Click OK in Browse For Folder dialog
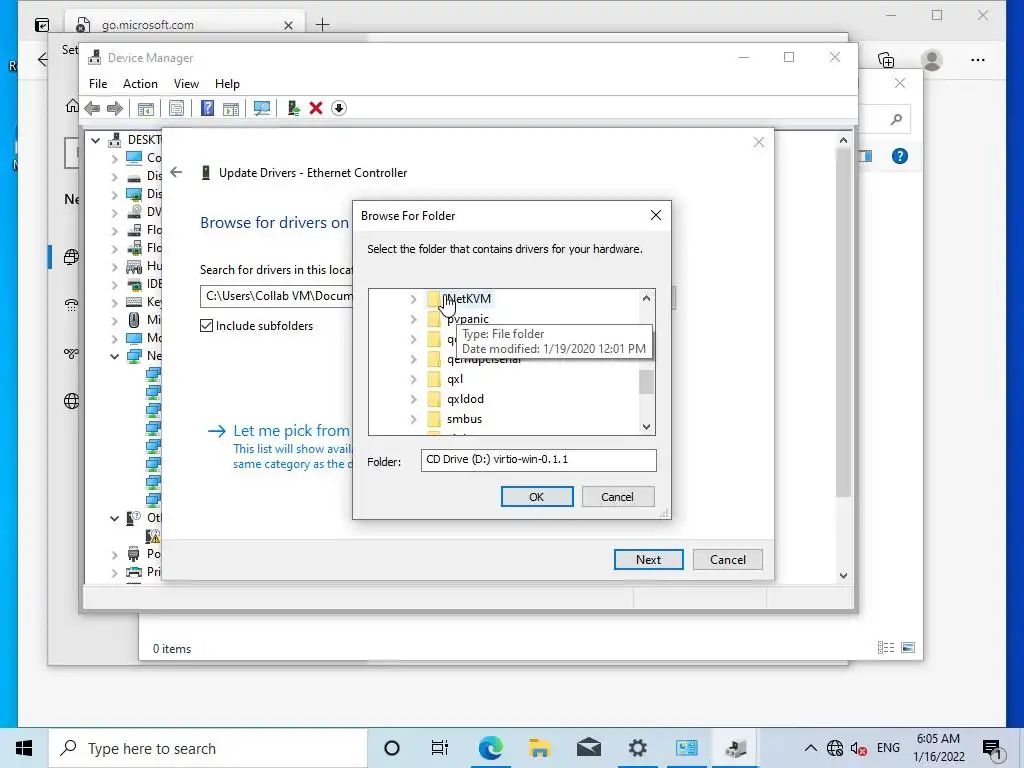The width and height of the screenshot is (1024, 768). pos(537,497)
